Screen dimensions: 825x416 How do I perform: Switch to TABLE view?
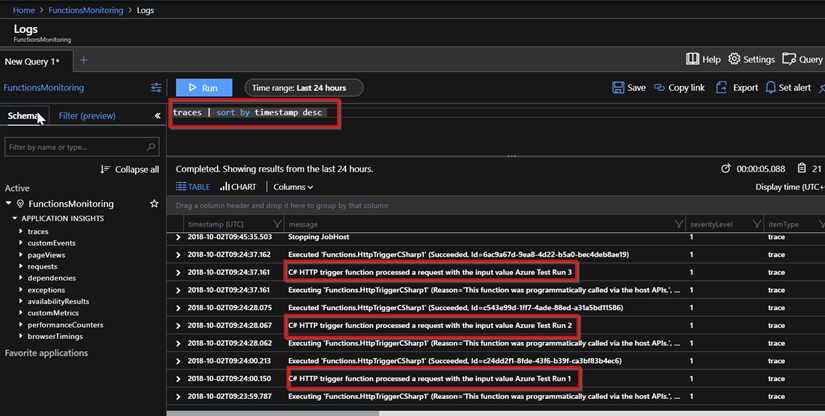(x=193, y=187)
